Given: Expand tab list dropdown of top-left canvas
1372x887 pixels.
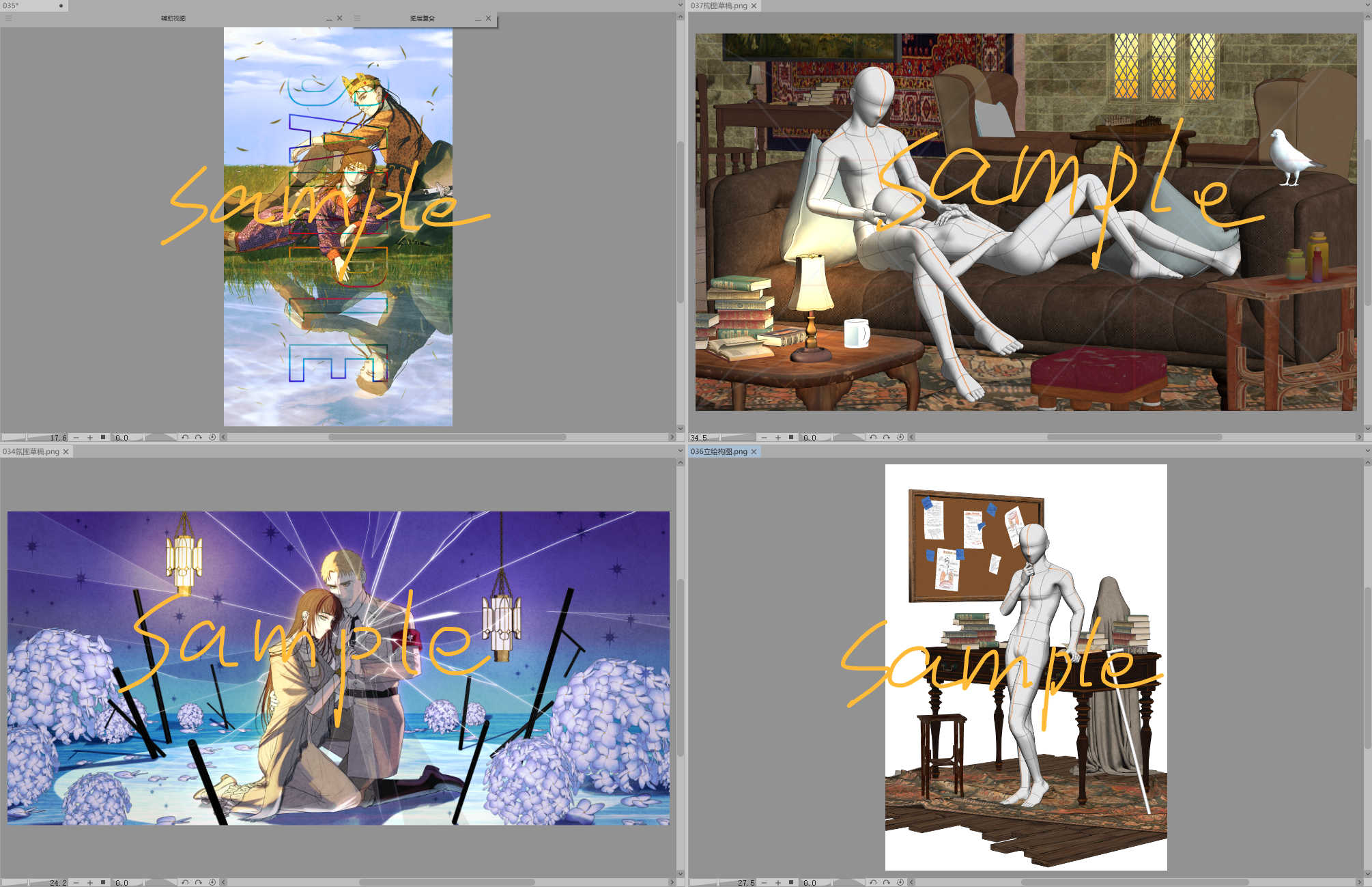Looking at the screenshot, I should click(x=680, y=5).
